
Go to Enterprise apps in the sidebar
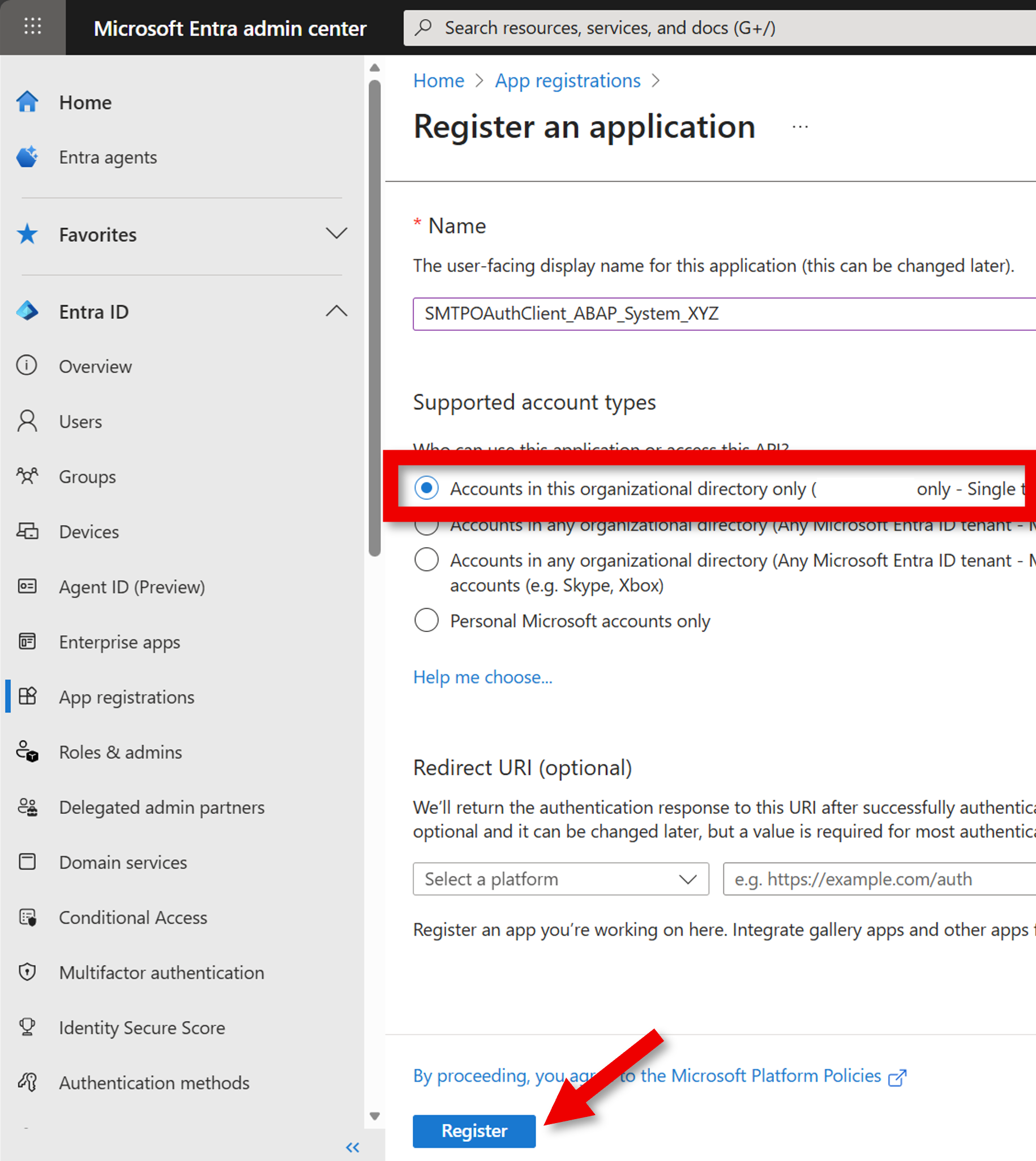(x=119, y=642)
